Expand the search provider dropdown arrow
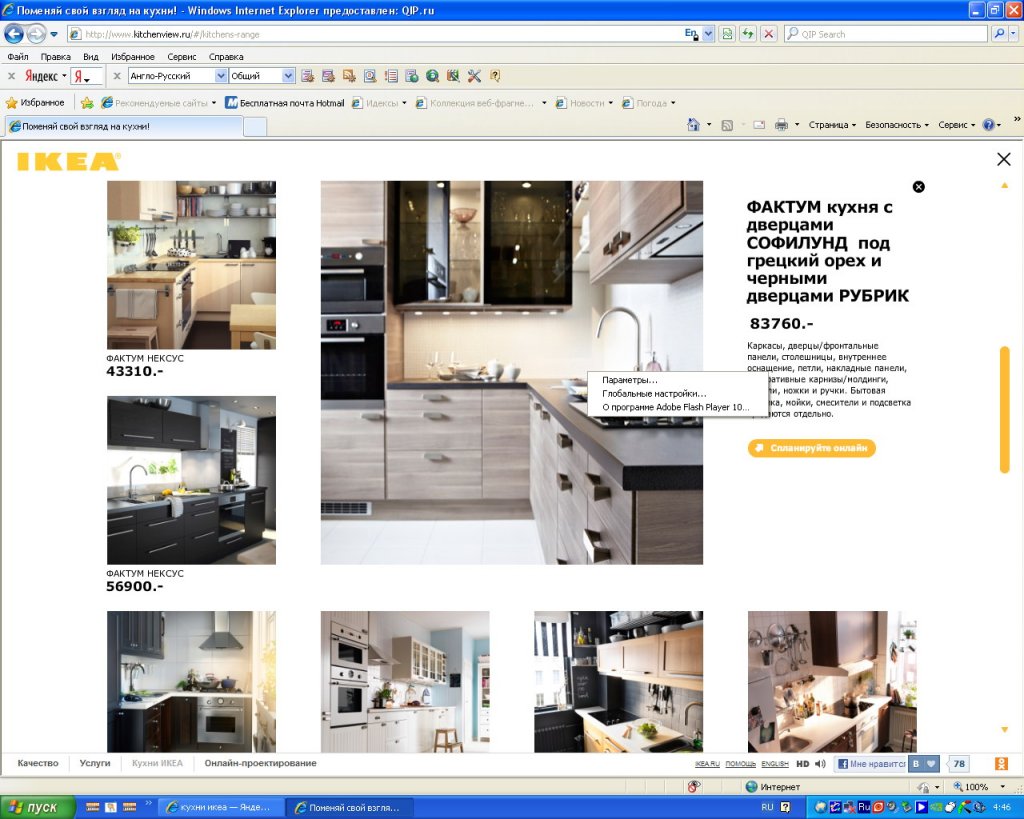The height and width of the screenshot is (819, 1024). click(x=1014, y=34)
